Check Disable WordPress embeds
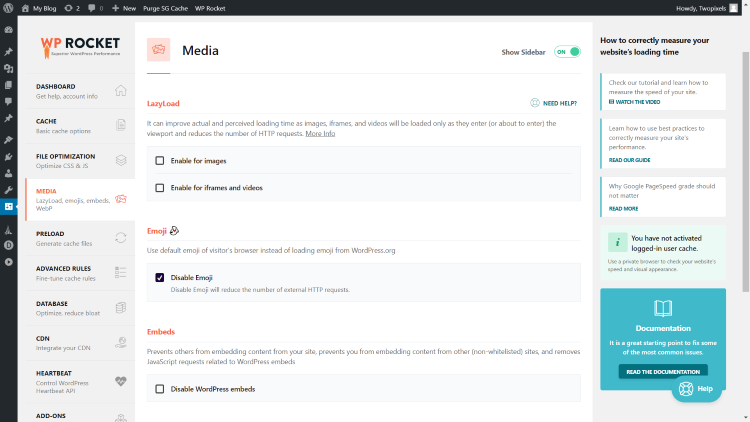The width and height of the screenshot is (750, 422). point(160,389)
